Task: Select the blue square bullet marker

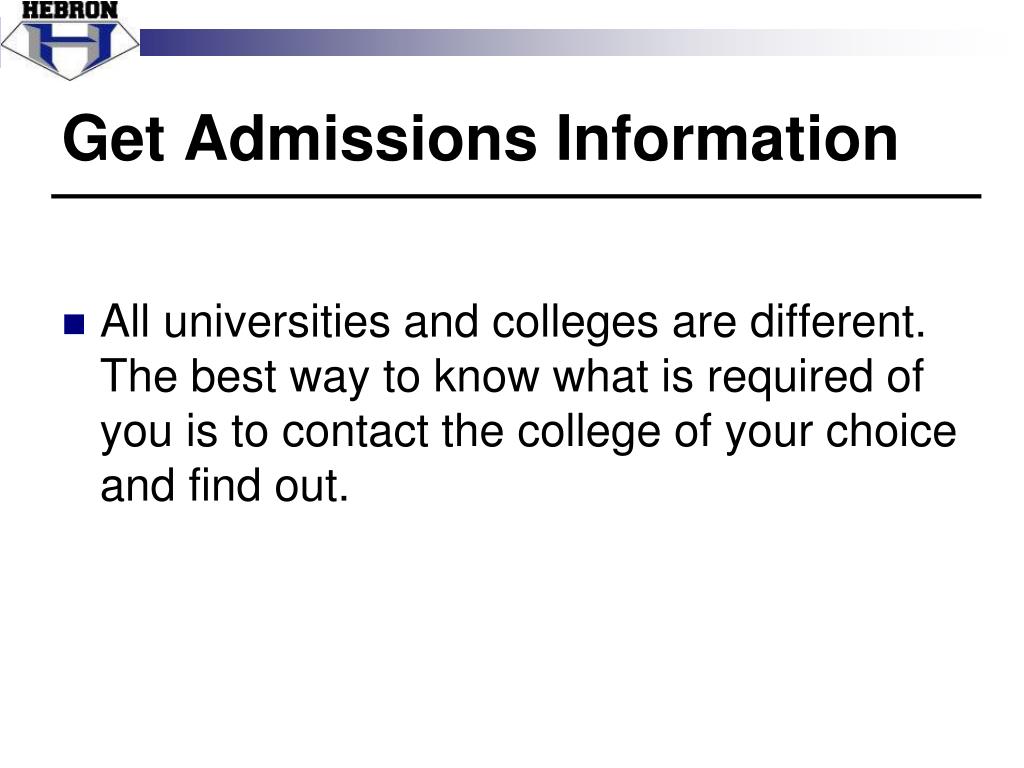Action: [74, 325]
